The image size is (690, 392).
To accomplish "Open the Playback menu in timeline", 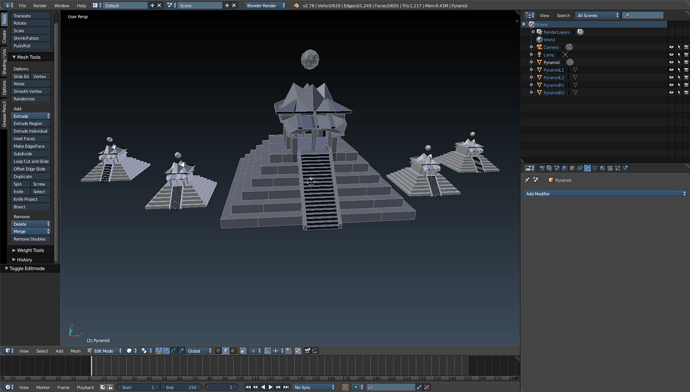I will [x=85, y=388].
